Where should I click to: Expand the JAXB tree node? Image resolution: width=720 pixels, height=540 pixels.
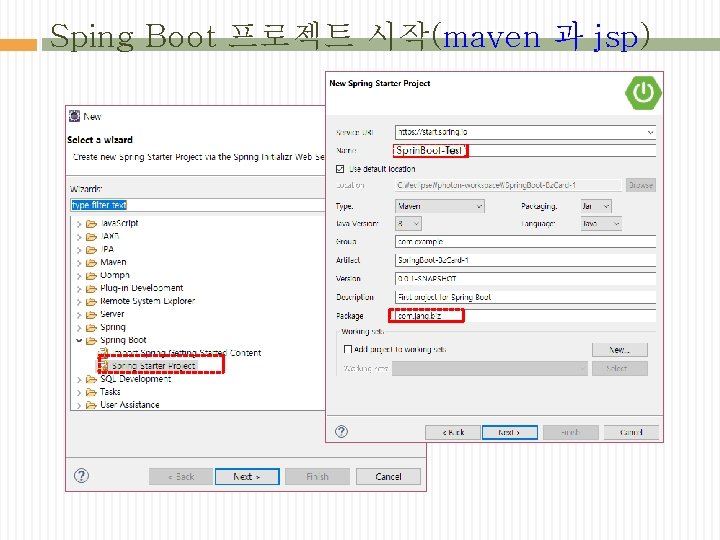tap(79, 237)
